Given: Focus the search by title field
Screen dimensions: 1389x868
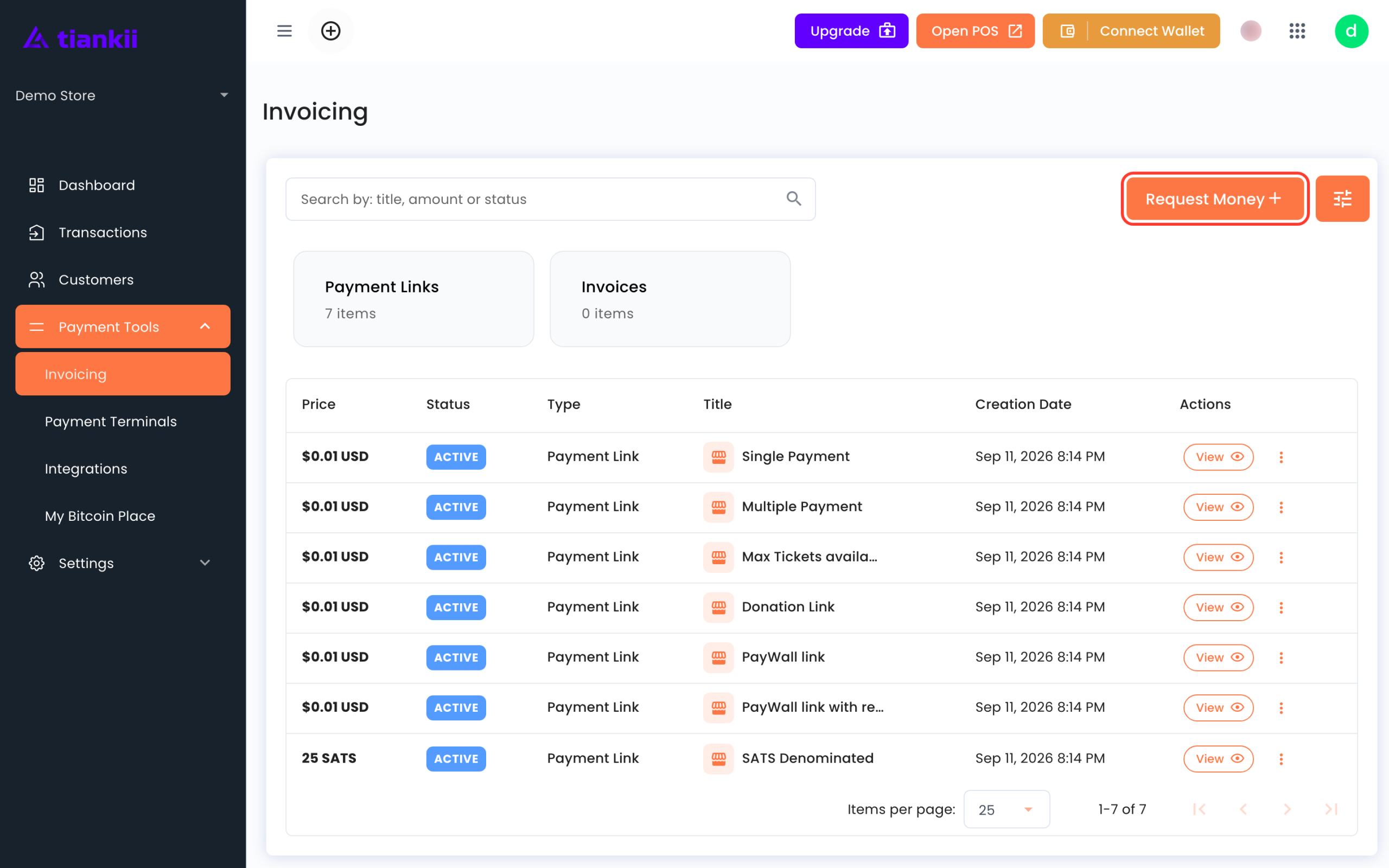Looking at the screenshot, I should click(x=550, y=199).
